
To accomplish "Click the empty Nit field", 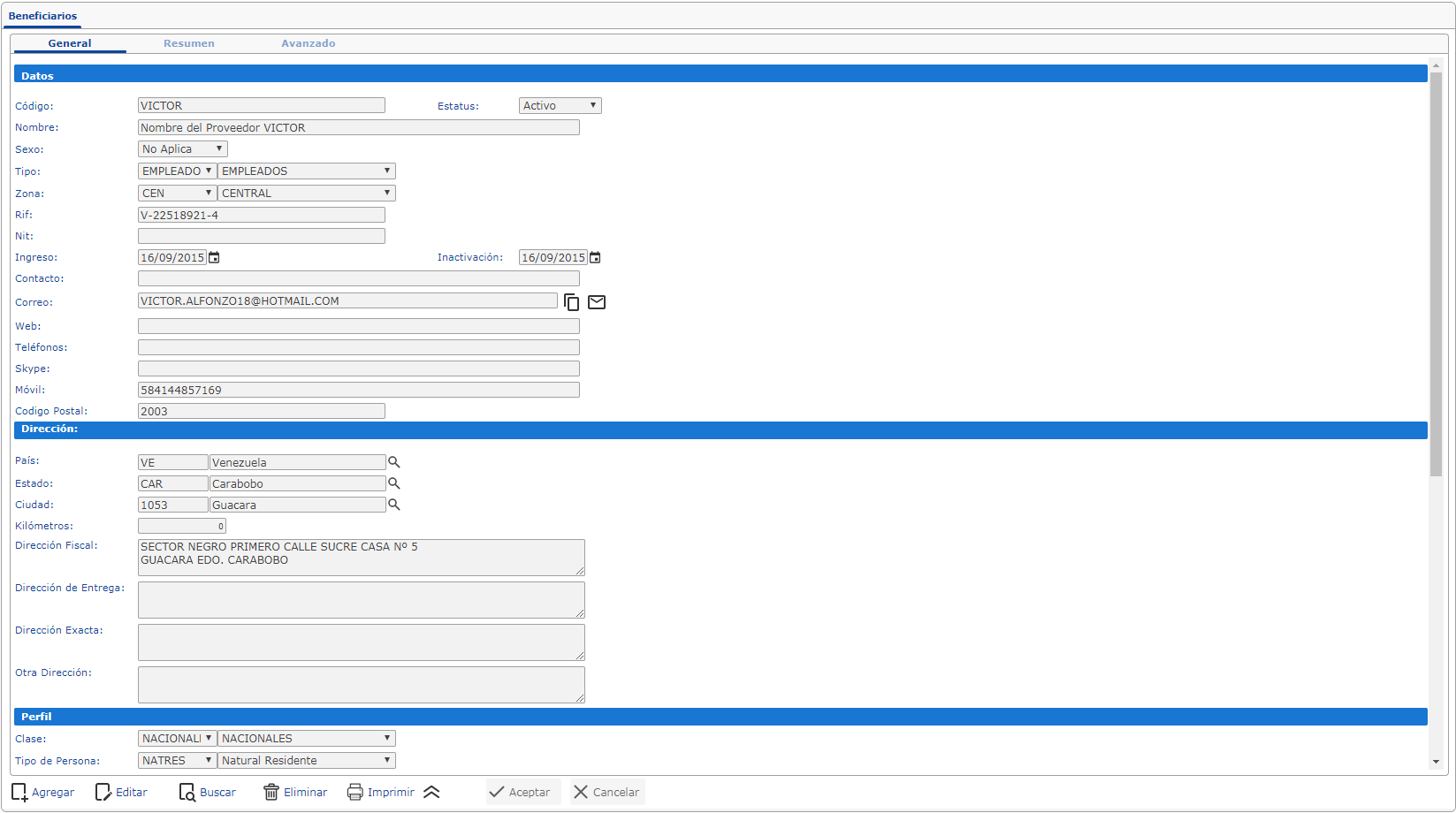I will pyautogui.click(x=262, y=236).
